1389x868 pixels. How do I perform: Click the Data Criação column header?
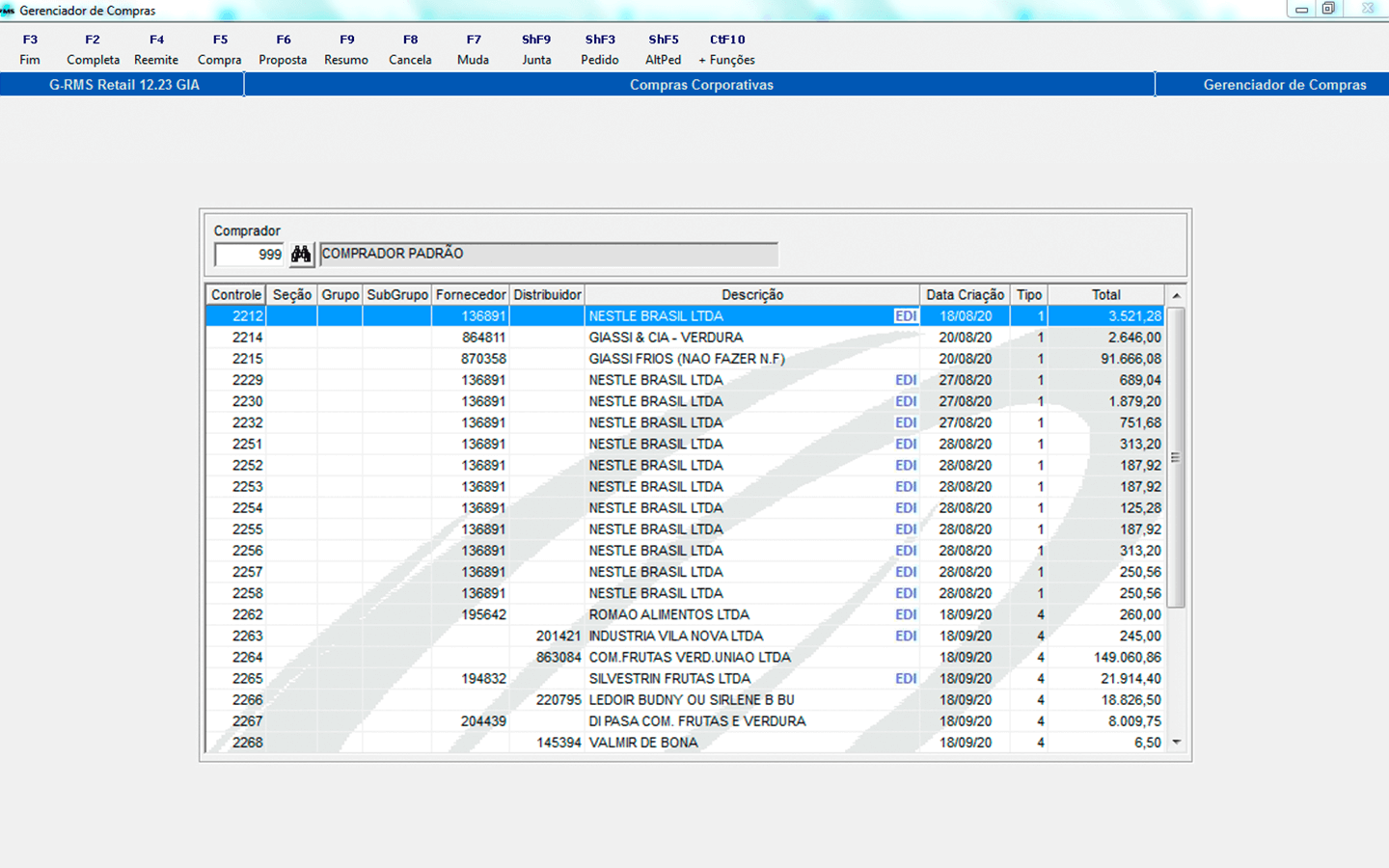(x=965, y=295)
